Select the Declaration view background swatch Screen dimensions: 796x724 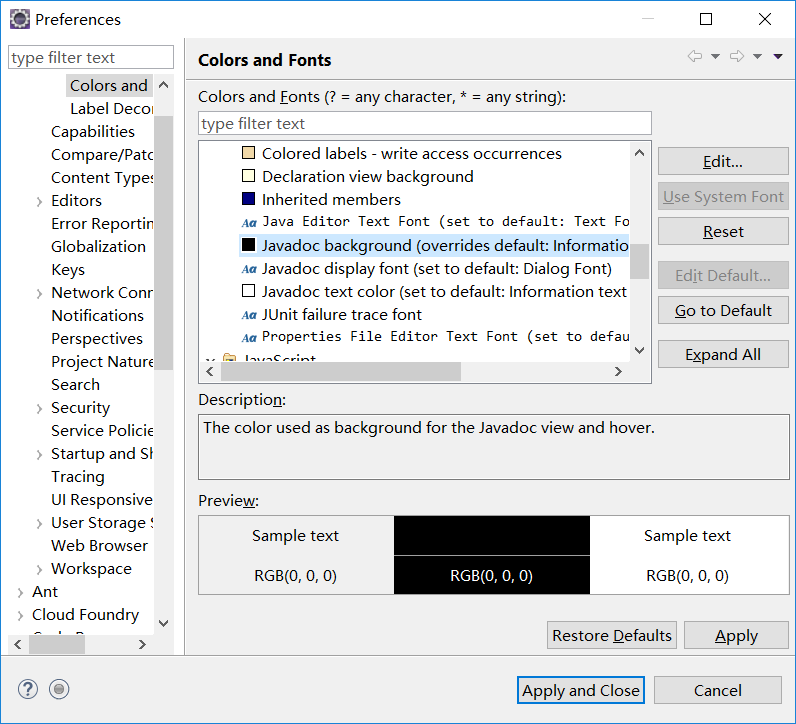(x=248, y=176)
